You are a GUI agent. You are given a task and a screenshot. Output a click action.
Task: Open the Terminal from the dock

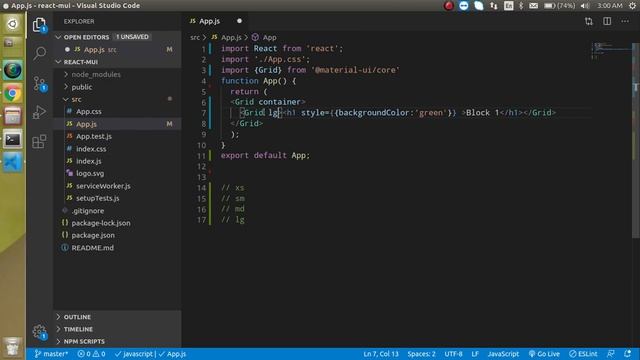(x=12, y=140)
